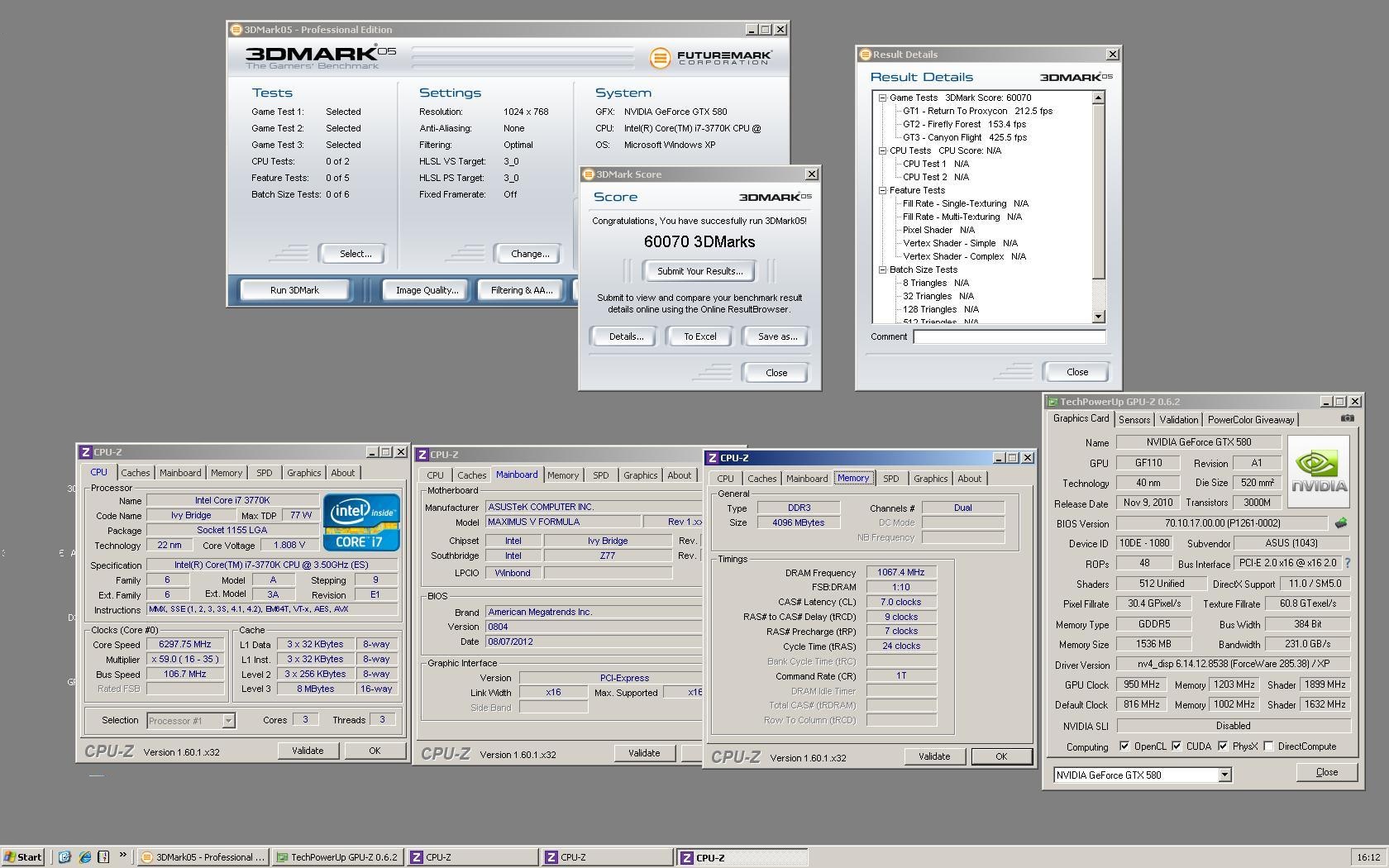Open Memory tab in CPU-Z CPU window

(x=226, y=473)
